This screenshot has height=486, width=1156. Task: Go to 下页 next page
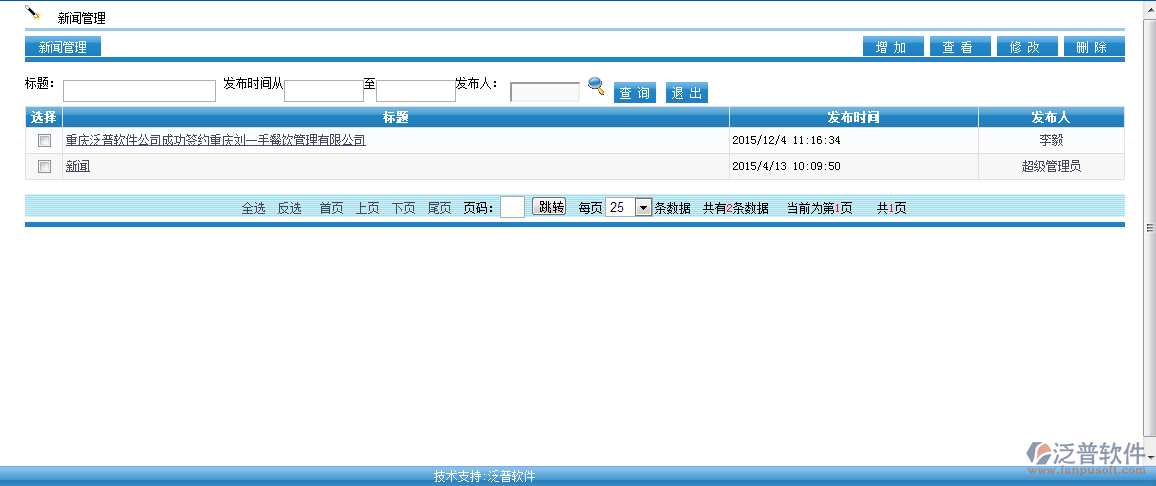[403, 209]
